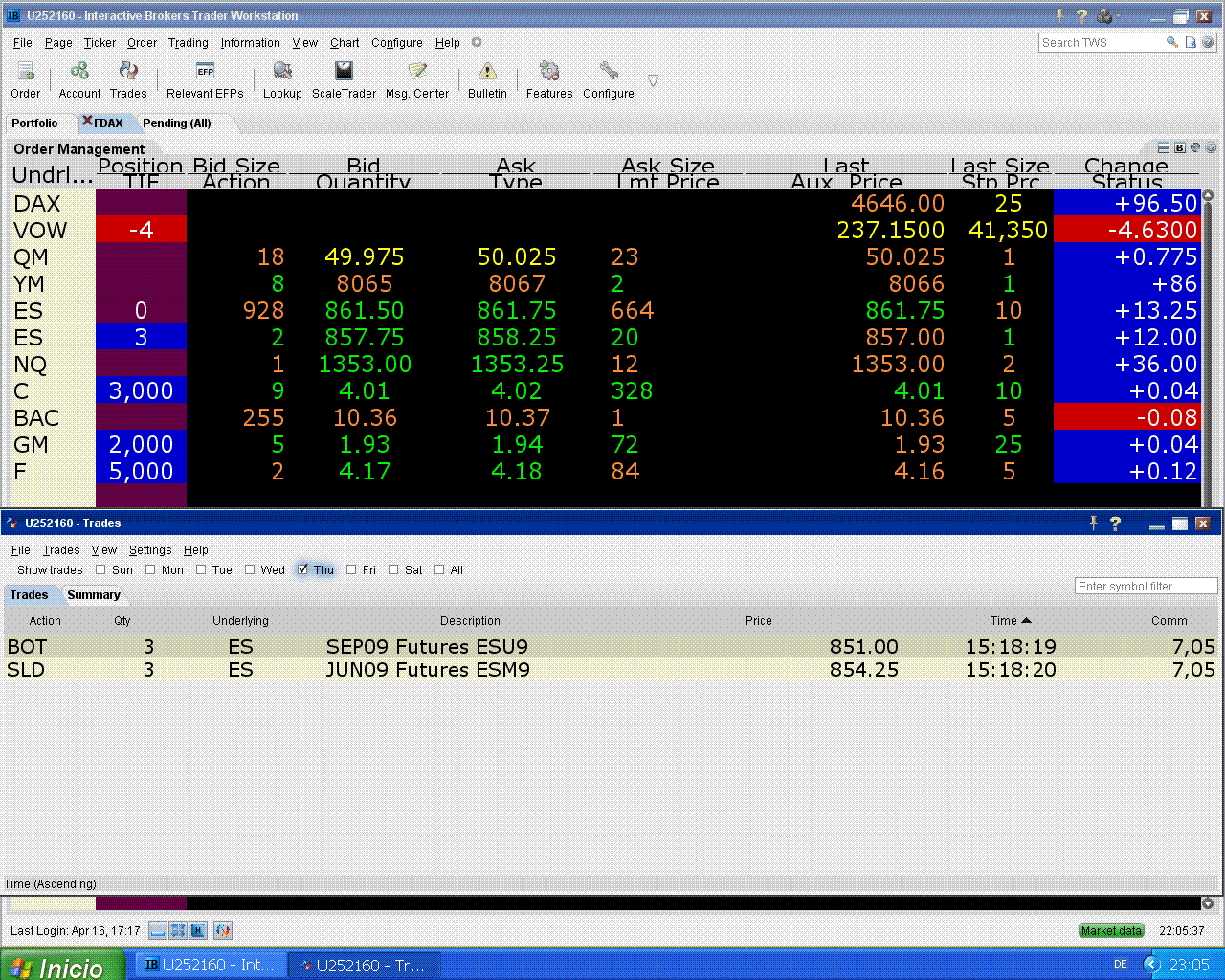This screenshot has height=980, width=1225.
Task: Switch to the Pending (All) tab
Action: coord(177,123)
